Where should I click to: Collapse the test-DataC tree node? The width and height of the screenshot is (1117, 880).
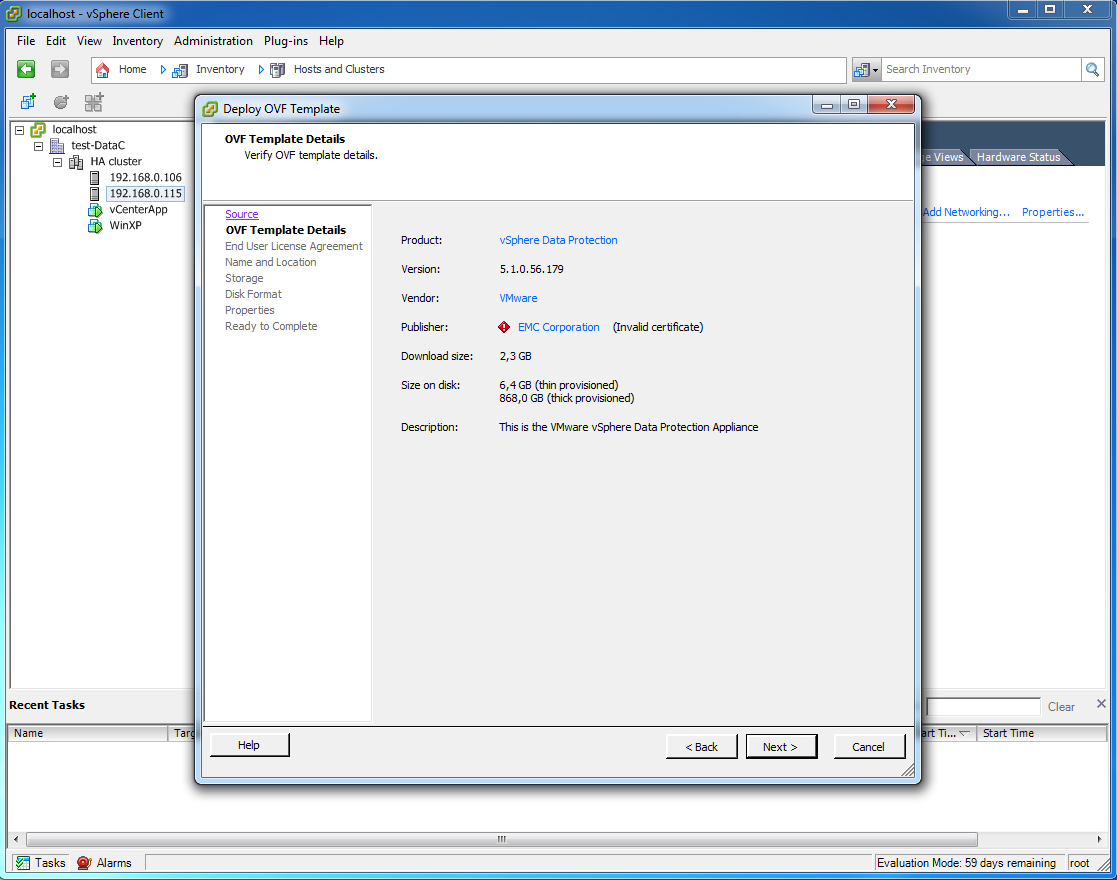coord(38,146)
